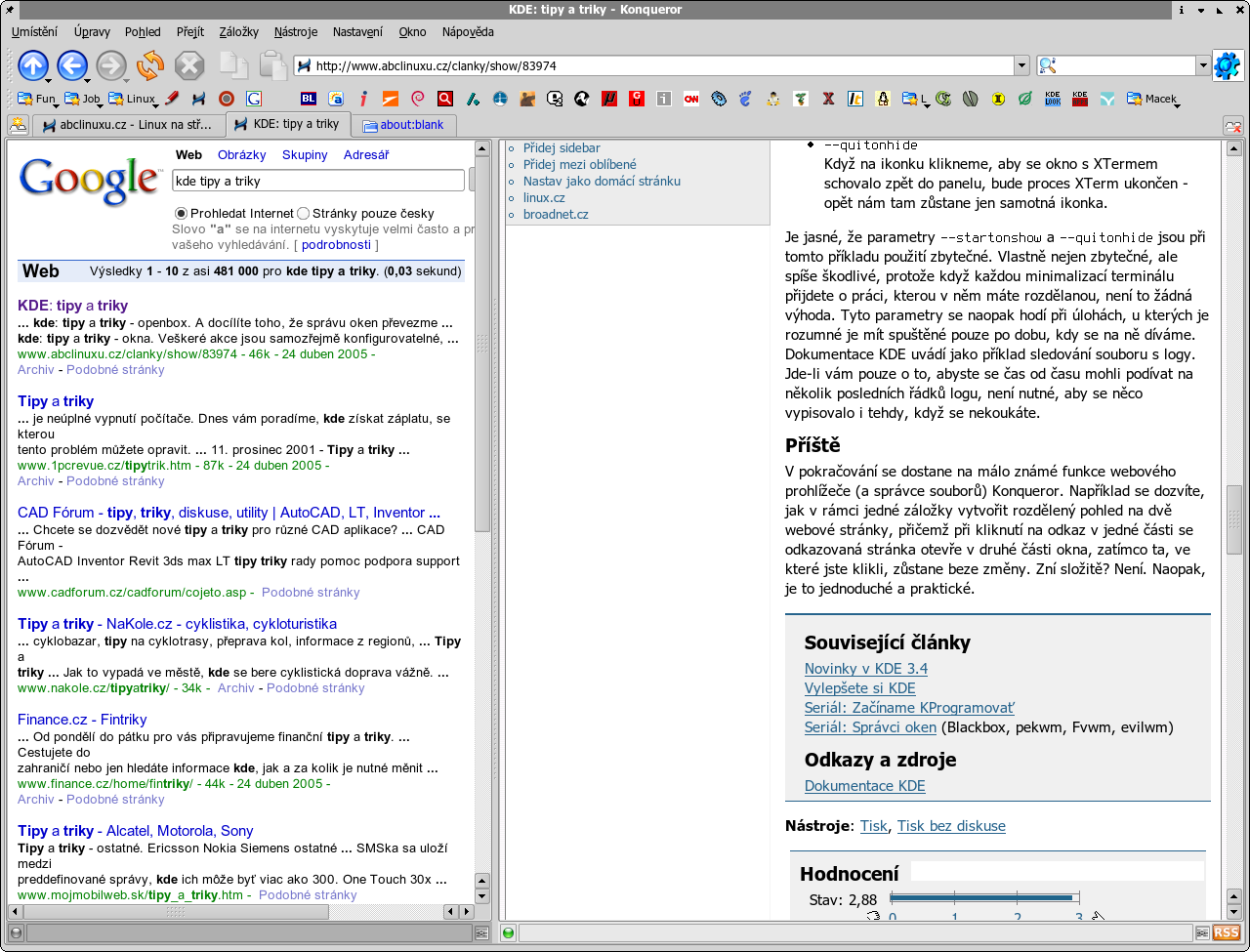Open the GNOME foot bookmark icon

[746, 98]
